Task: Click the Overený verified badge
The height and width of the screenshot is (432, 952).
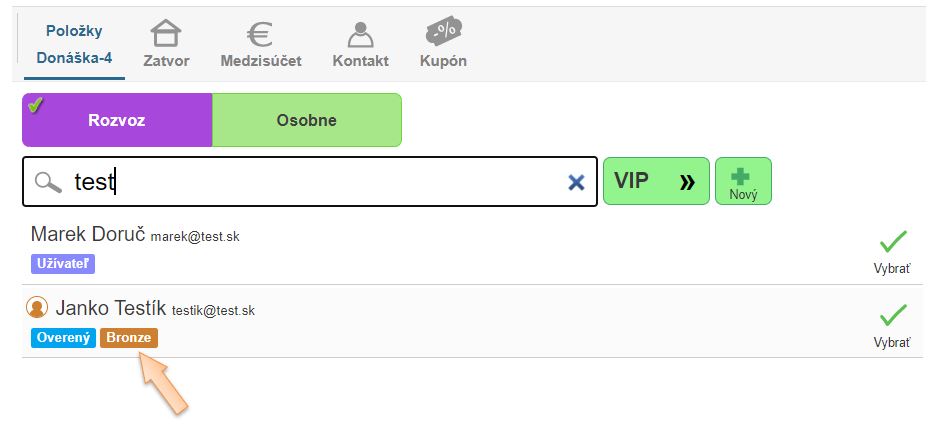Action: (63, 338)
